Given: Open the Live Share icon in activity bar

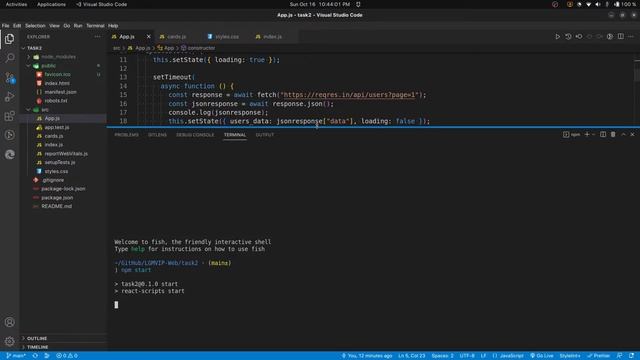Looking at the screenshot, I should (x=9, y=135).
